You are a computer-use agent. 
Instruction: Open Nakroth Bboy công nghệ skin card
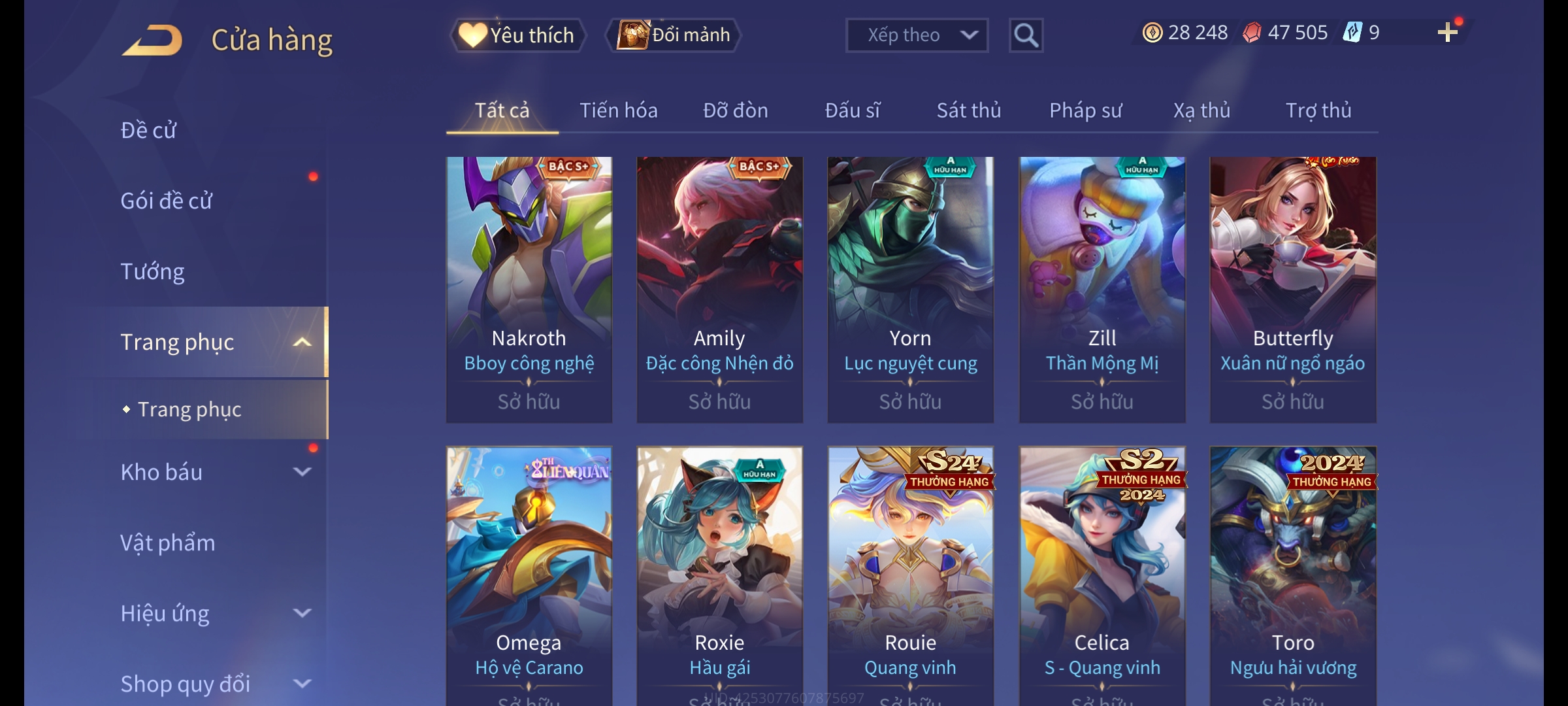(529, 290)
